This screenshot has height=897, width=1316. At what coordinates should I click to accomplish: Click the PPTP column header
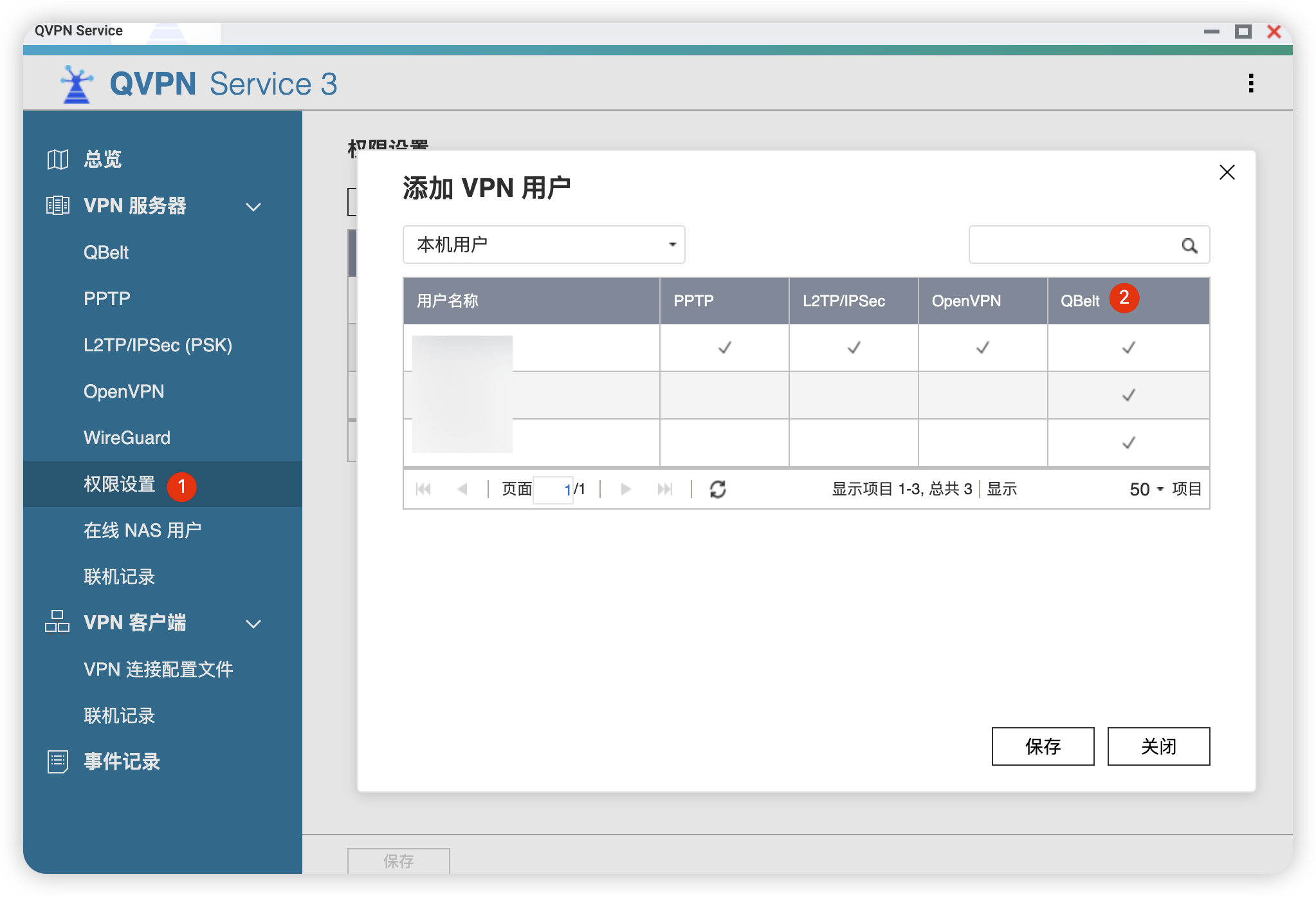[x=725, y=301]
